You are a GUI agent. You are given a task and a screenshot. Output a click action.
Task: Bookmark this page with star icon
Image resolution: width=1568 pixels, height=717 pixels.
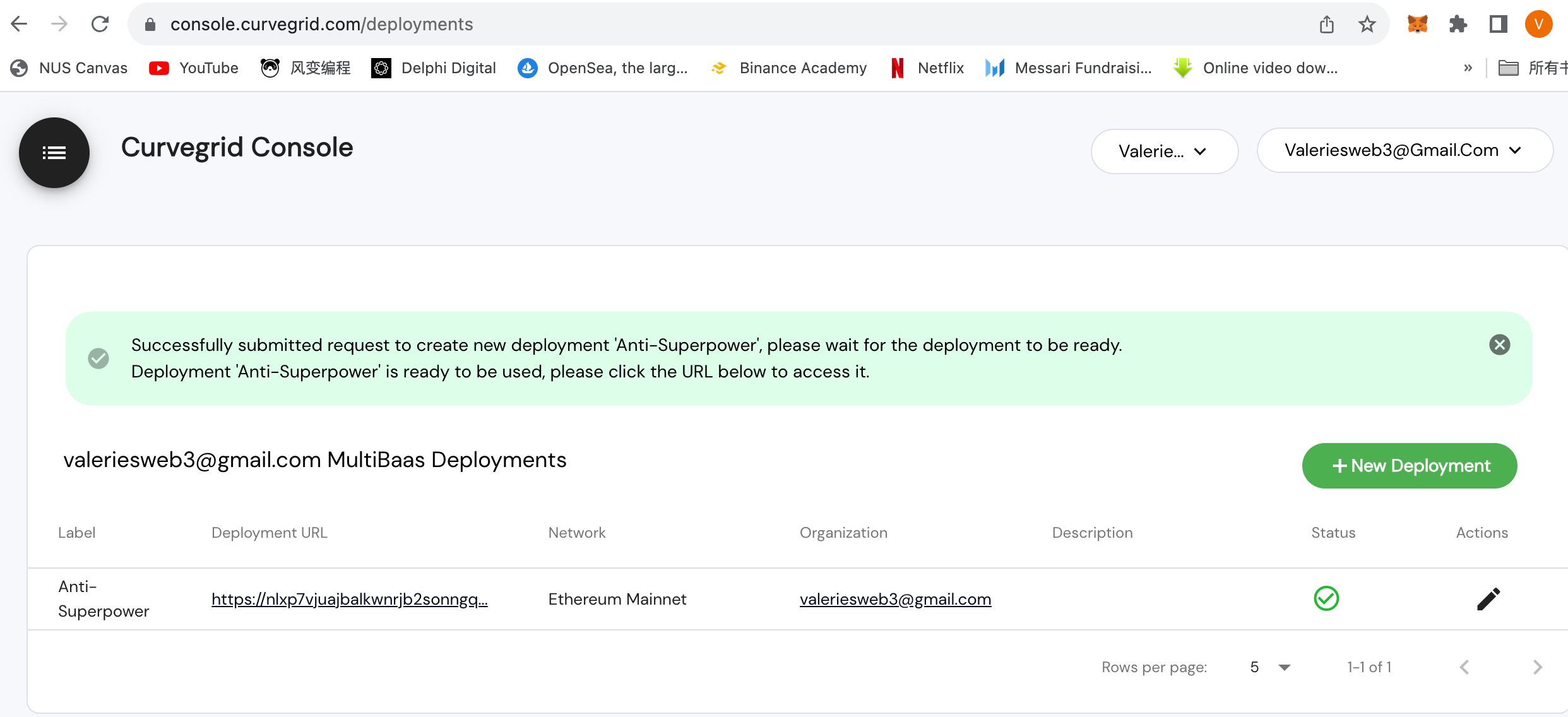coord(1367,24)
